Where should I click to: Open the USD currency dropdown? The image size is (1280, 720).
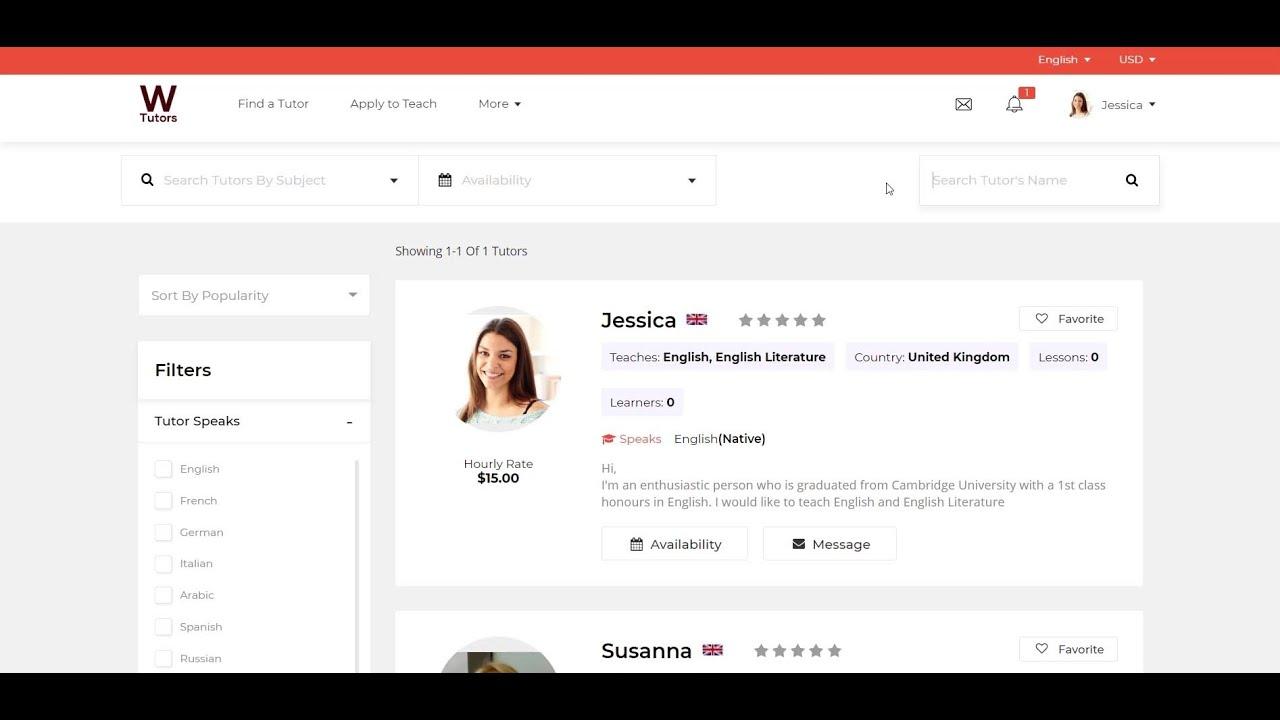click(1137, 60)
